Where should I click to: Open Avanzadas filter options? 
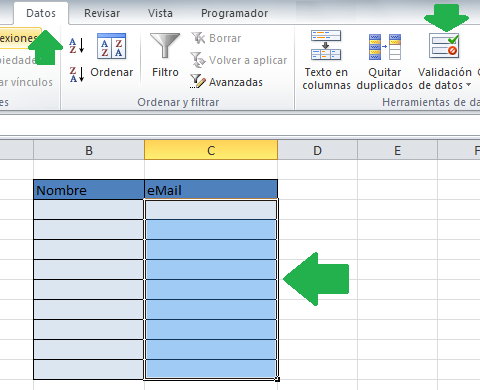[227, 82]
